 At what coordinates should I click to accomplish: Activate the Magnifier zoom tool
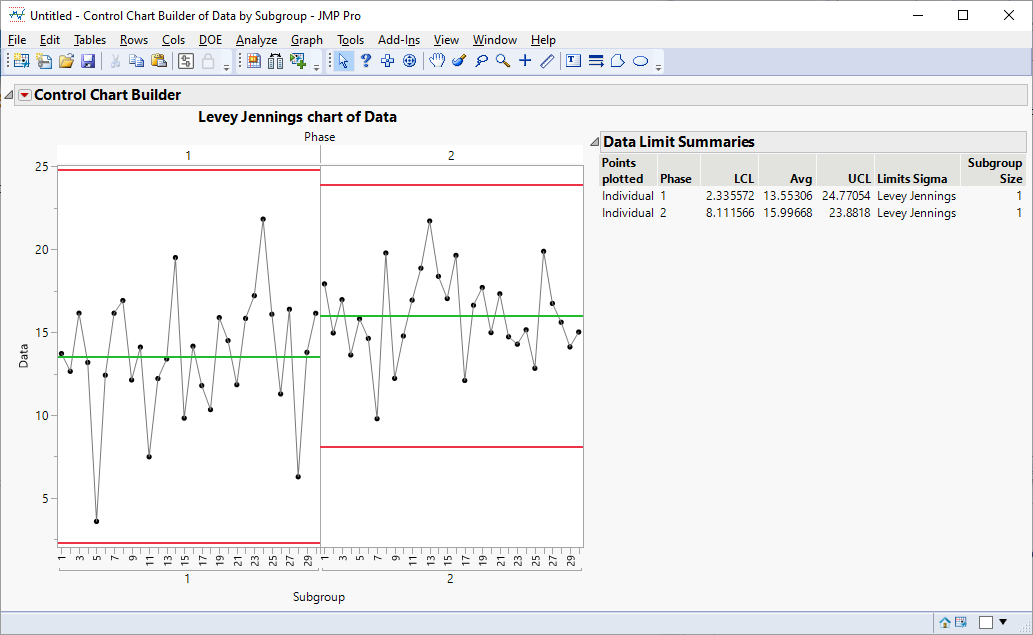coord(503,61)
